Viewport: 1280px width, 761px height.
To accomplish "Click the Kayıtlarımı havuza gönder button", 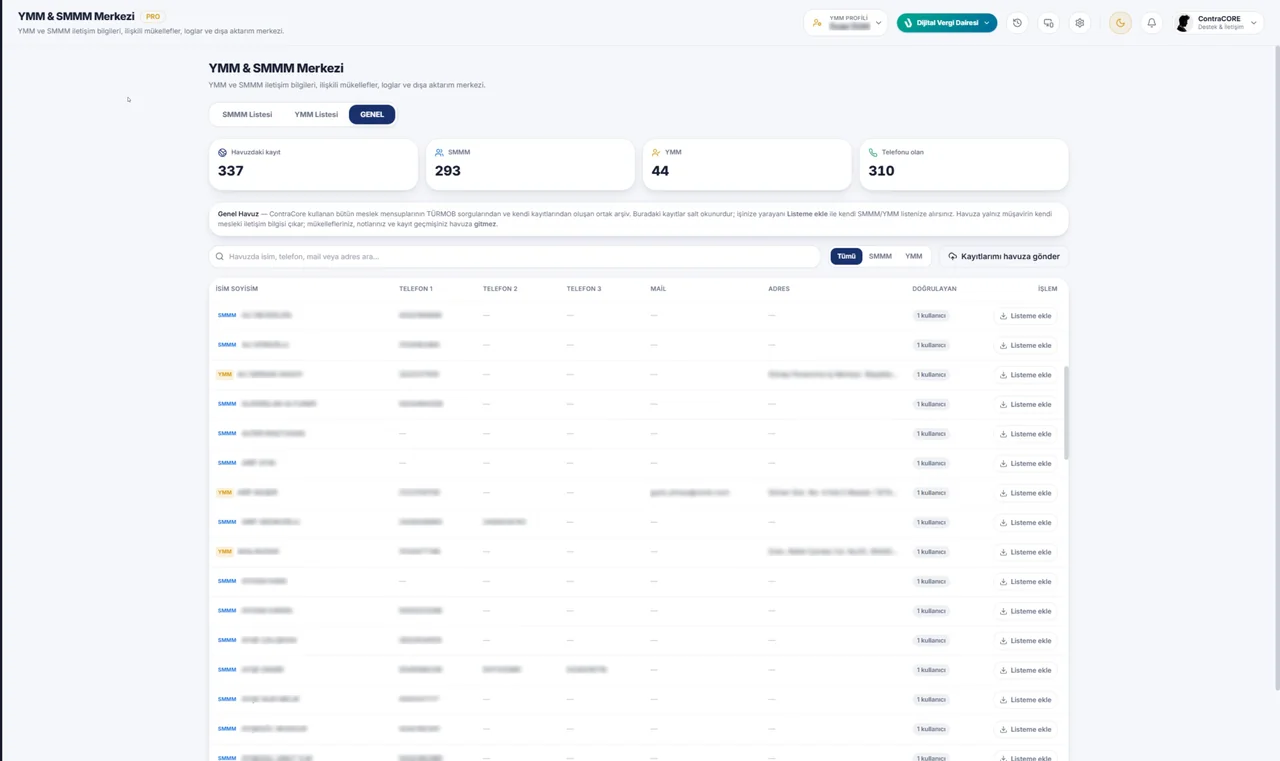I will coord(1004,257).
